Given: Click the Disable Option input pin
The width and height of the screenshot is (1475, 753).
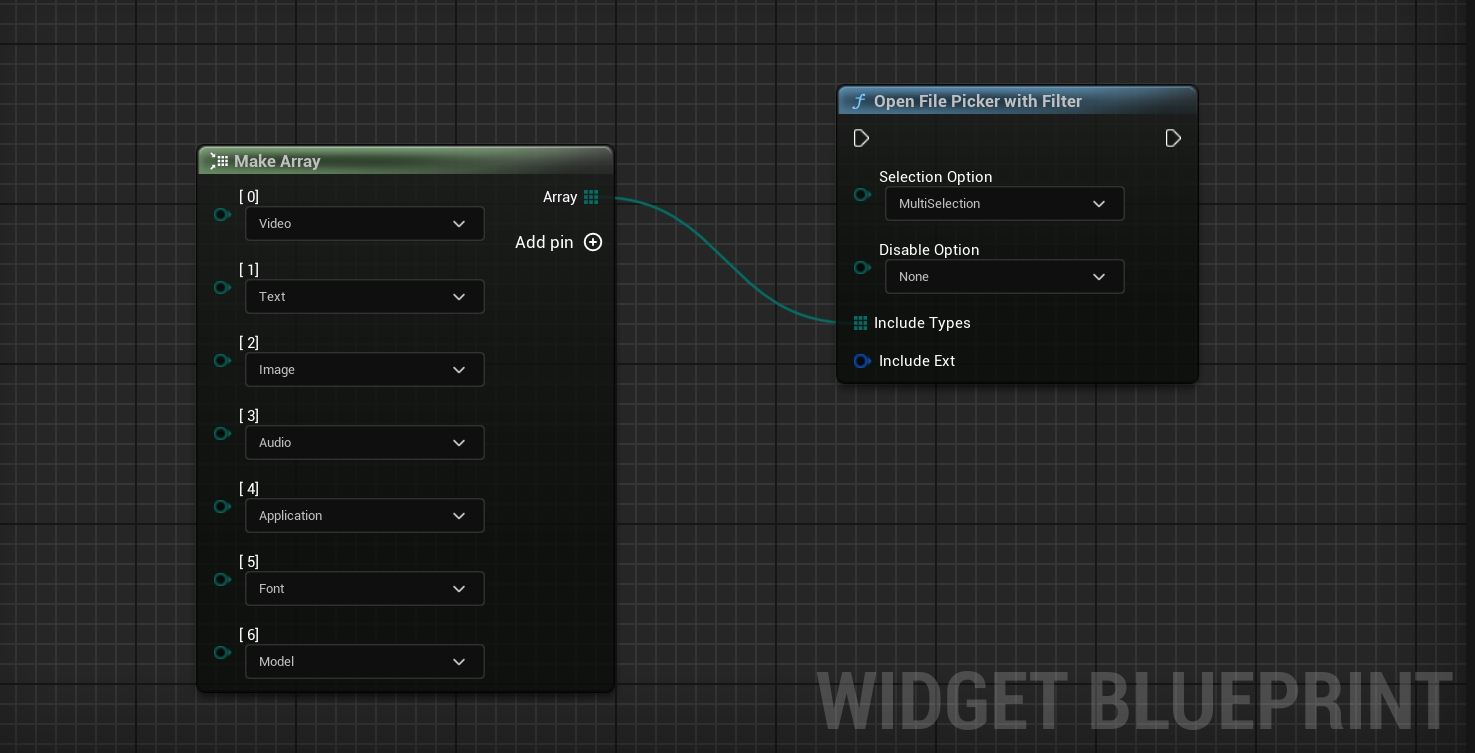Looking at the screenshot, I should (861, 267).
